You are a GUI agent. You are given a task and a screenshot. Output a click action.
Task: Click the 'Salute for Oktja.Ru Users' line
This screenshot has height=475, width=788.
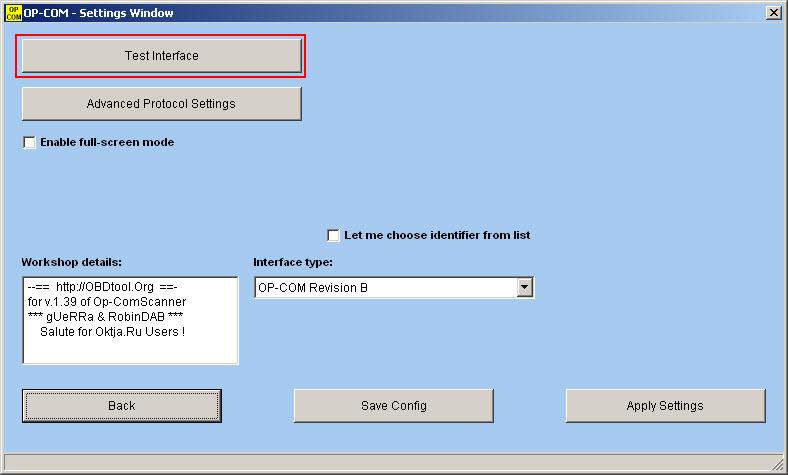click(x=112, y=330)
